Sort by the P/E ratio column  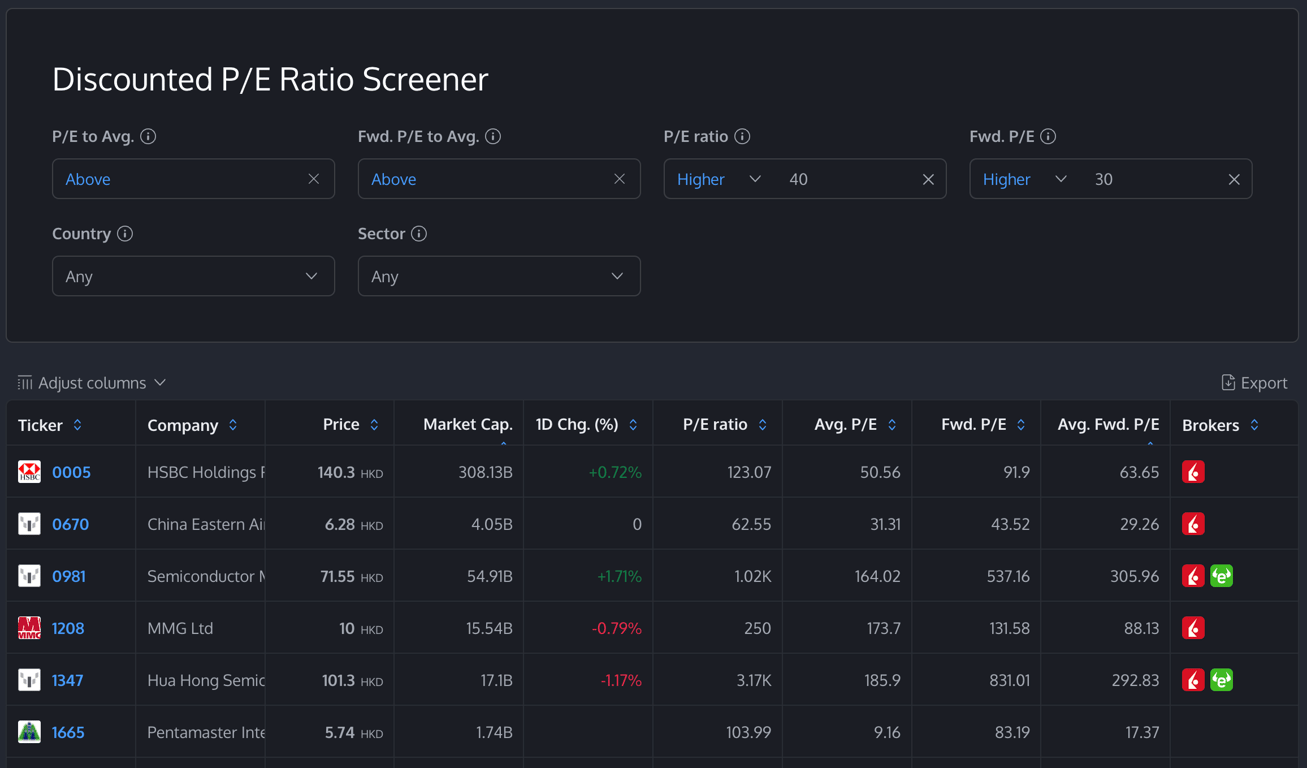click(762, 425)
